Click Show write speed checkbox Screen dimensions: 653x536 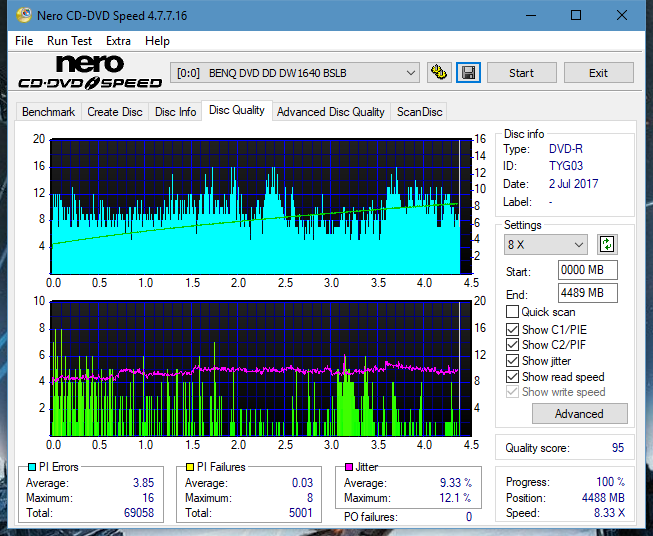512,392
